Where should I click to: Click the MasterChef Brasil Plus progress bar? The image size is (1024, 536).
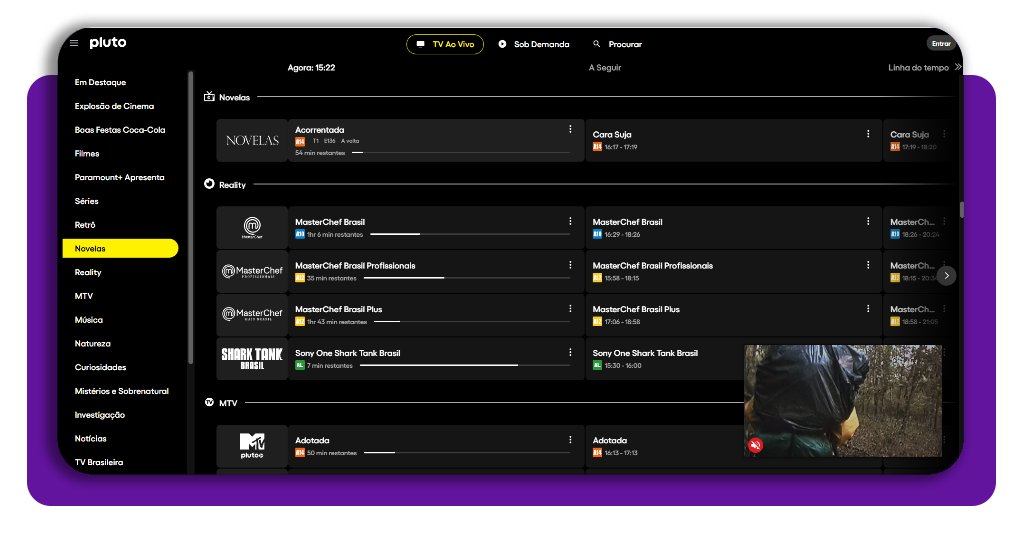point(386,322)
